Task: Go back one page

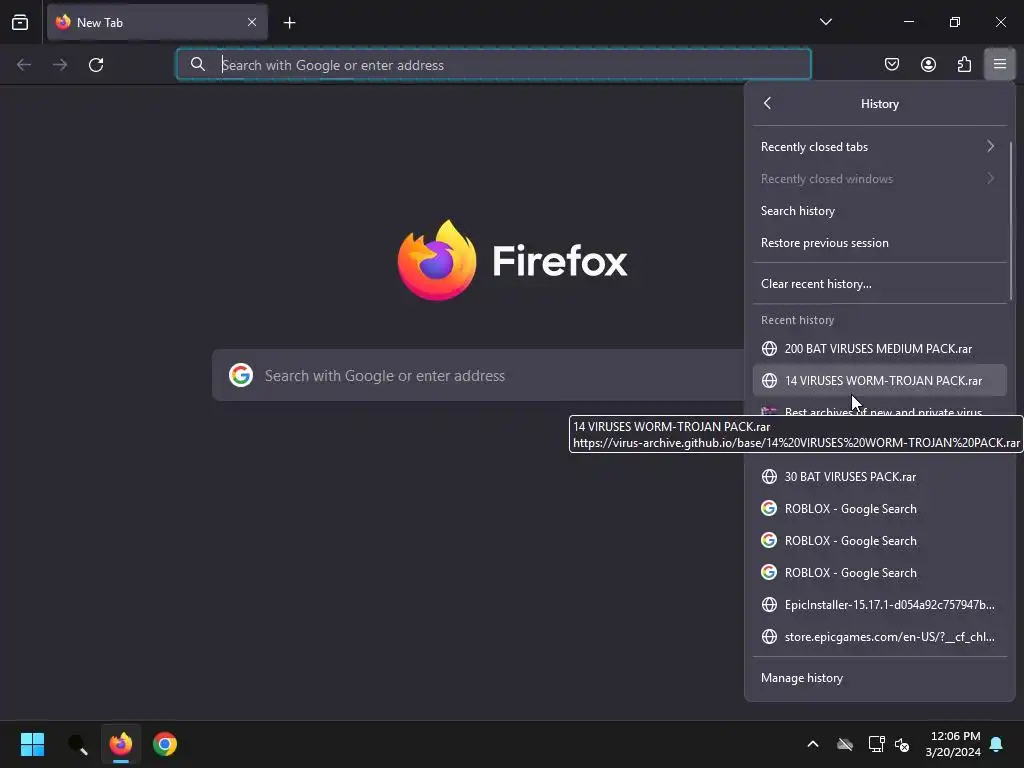Action: (x=24, y=65)
